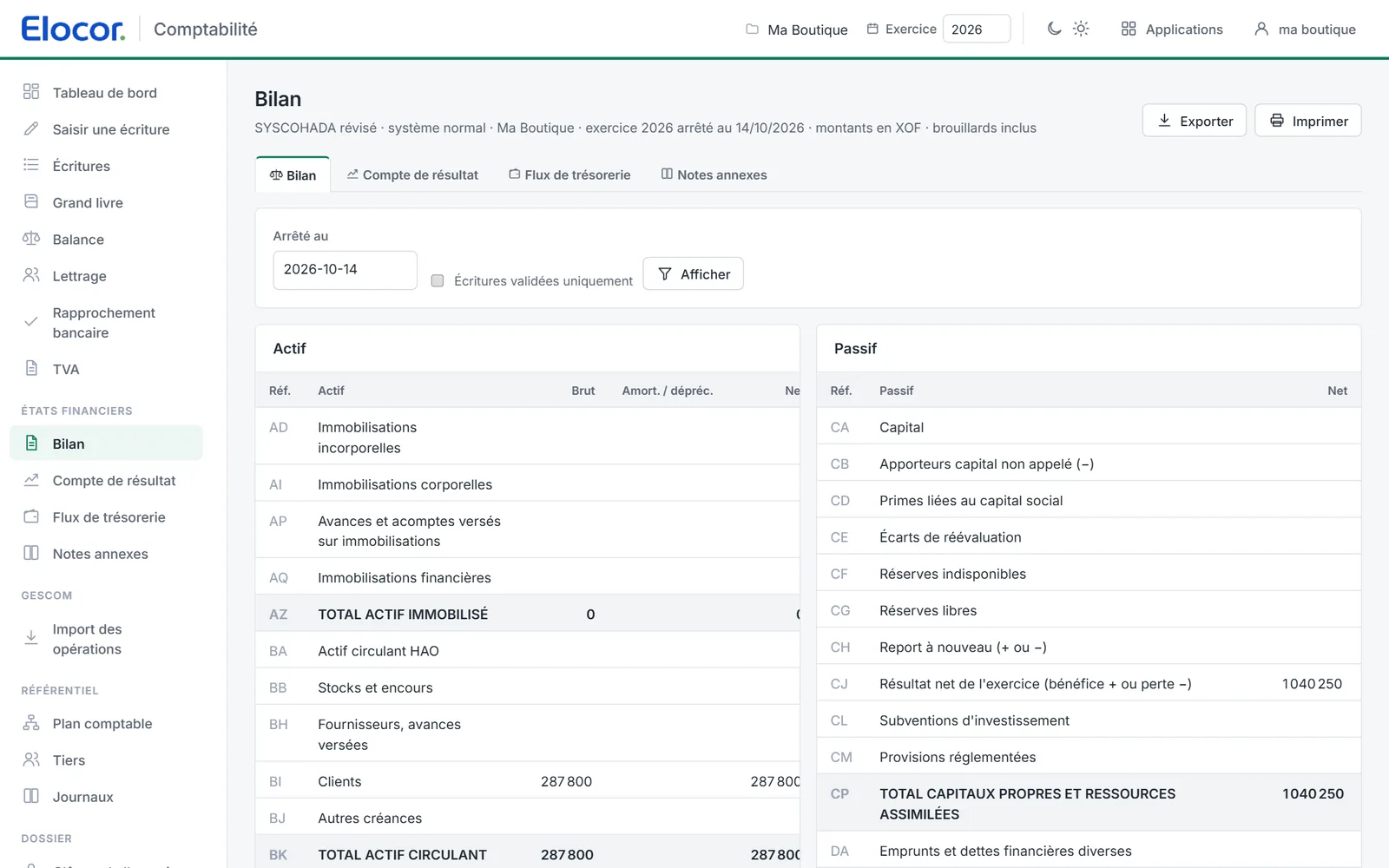Click the Lettrage people icon
This screenshot has width=1389, height=868.
coord(31,275)
